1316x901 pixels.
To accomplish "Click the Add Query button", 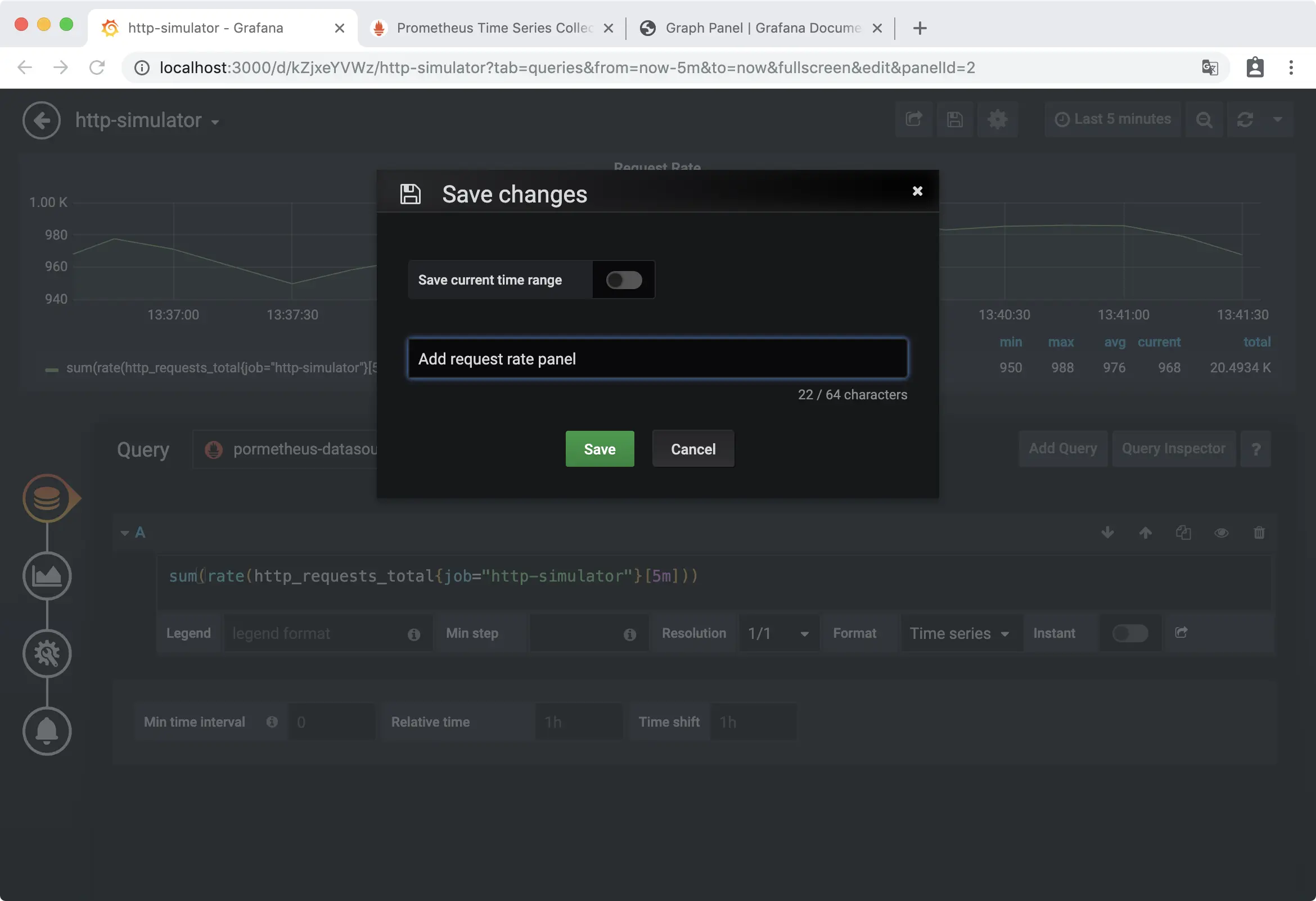I will tap(1063, 448).
